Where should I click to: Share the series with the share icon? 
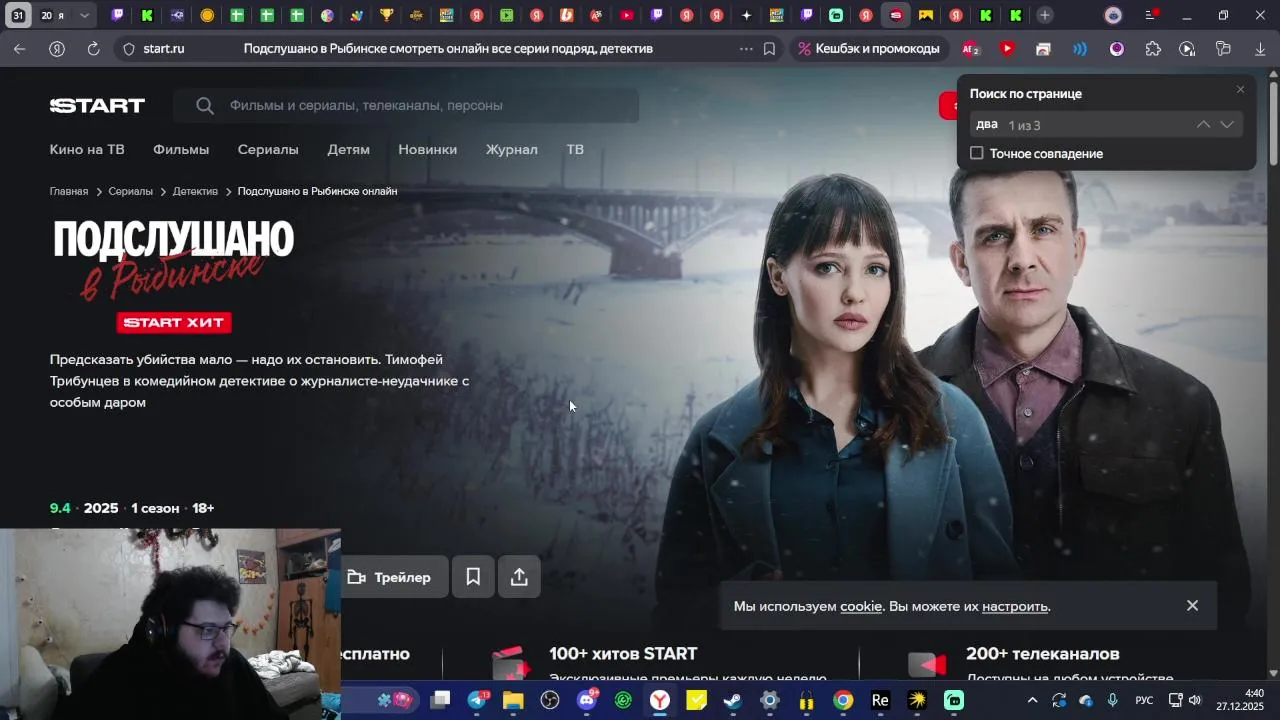pyautogui.click(x=519, y=577)
